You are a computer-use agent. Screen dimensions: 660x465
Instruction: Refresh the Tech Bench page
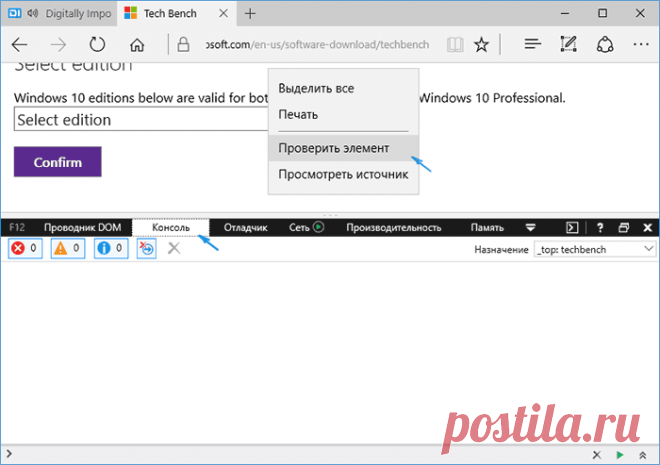tap(97, 44)
